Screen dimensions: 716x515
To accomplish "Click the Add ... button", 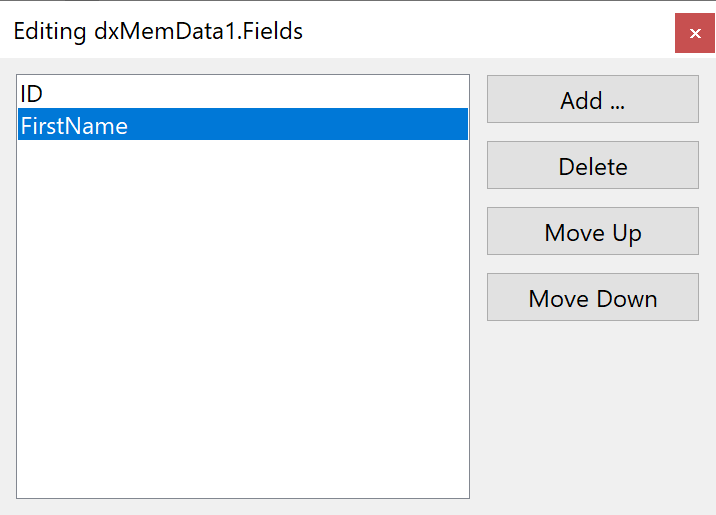I will tap(592, 100).
